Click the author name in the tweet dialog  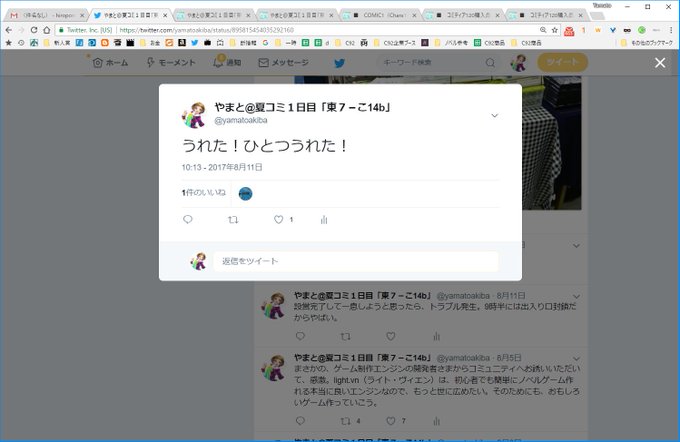pyautogui.click(x=302, y=107)
